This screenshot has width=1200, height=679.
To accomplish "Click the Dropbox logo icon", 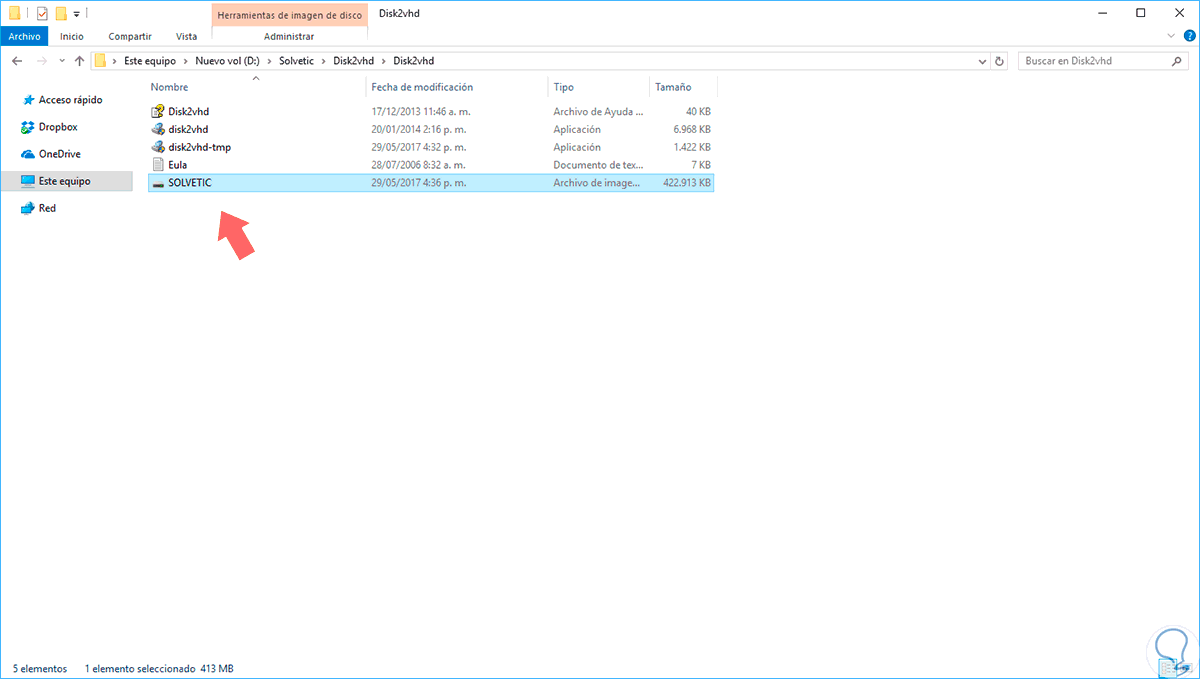I will click(28, 127).
